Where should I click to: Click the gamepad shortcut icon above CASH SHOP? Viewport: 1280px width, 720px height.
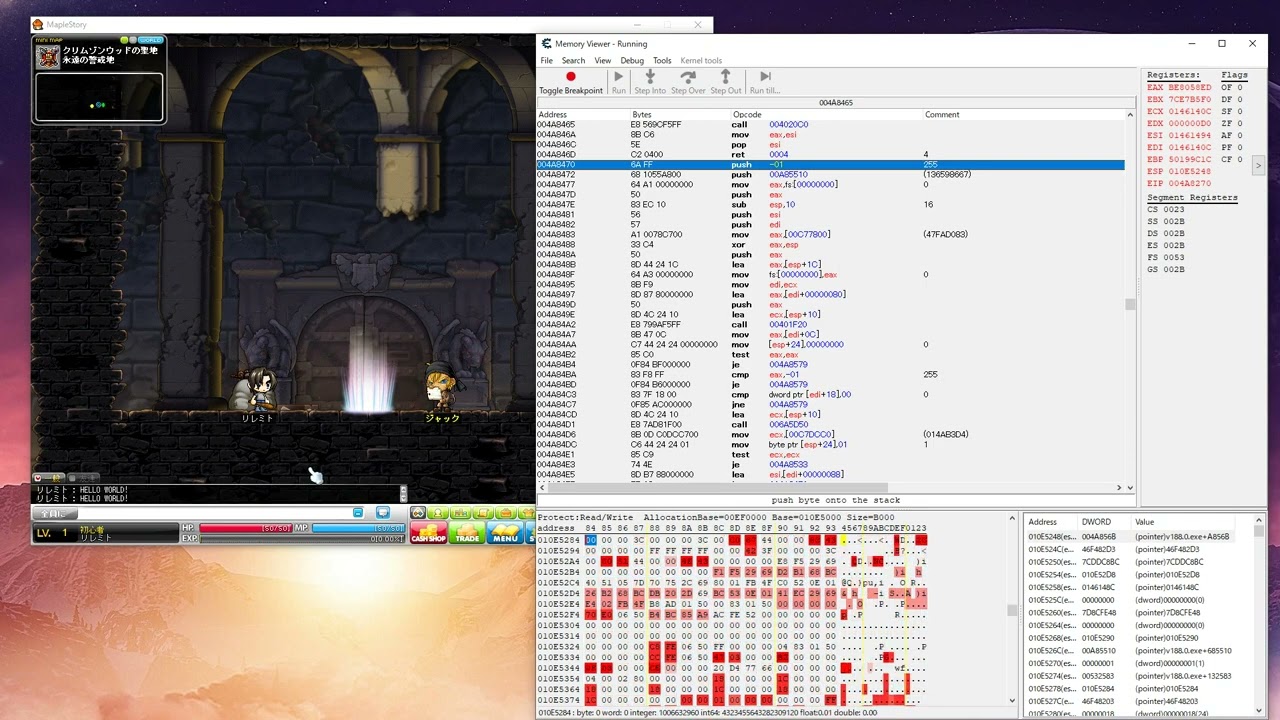(x=418, y=513)
